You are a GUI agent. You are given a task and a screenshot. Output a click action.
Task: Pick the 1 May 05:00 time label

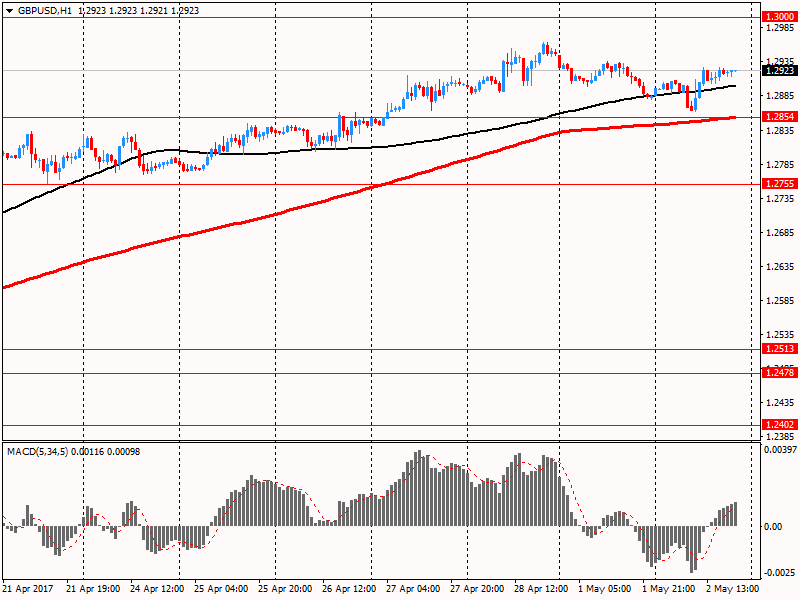click(605, 589)
